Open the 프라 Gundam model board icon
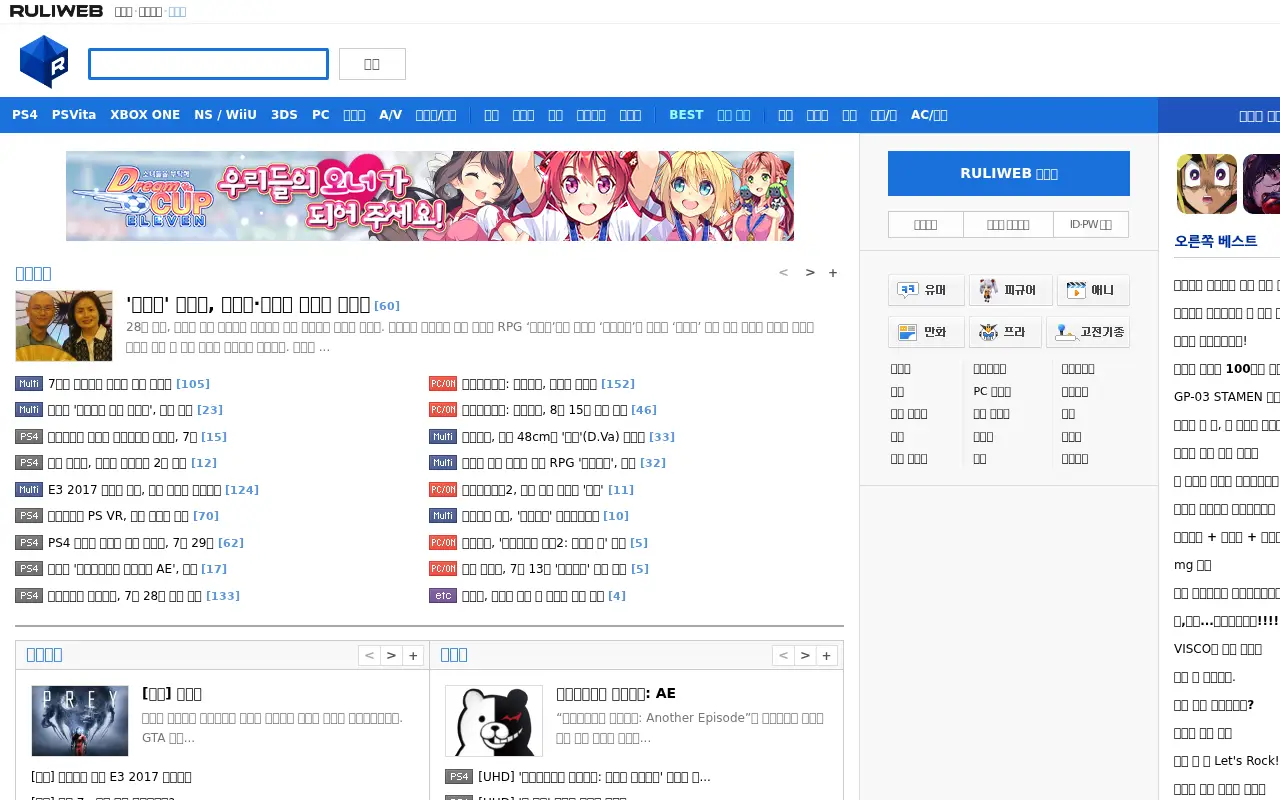Image resolution: width=1280 pixels, height=800 pixels. pos(1005,332)
